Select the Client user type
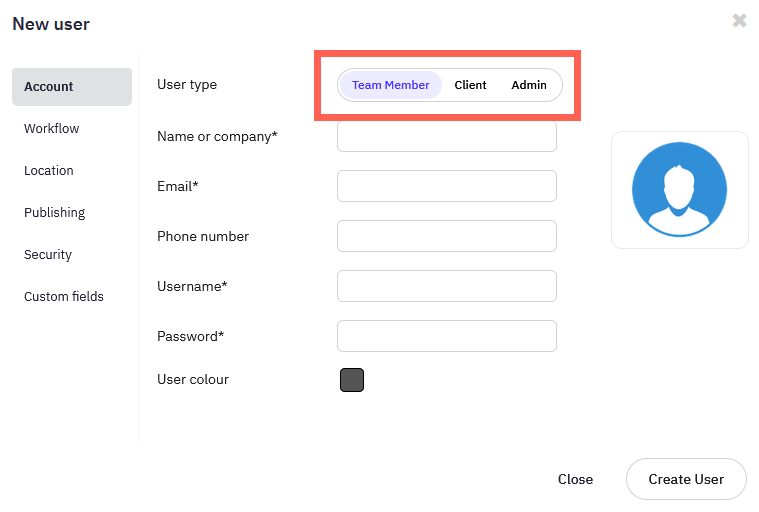This screenshot has height=512, width=759. pyautogui.click(x=470, y=85)
